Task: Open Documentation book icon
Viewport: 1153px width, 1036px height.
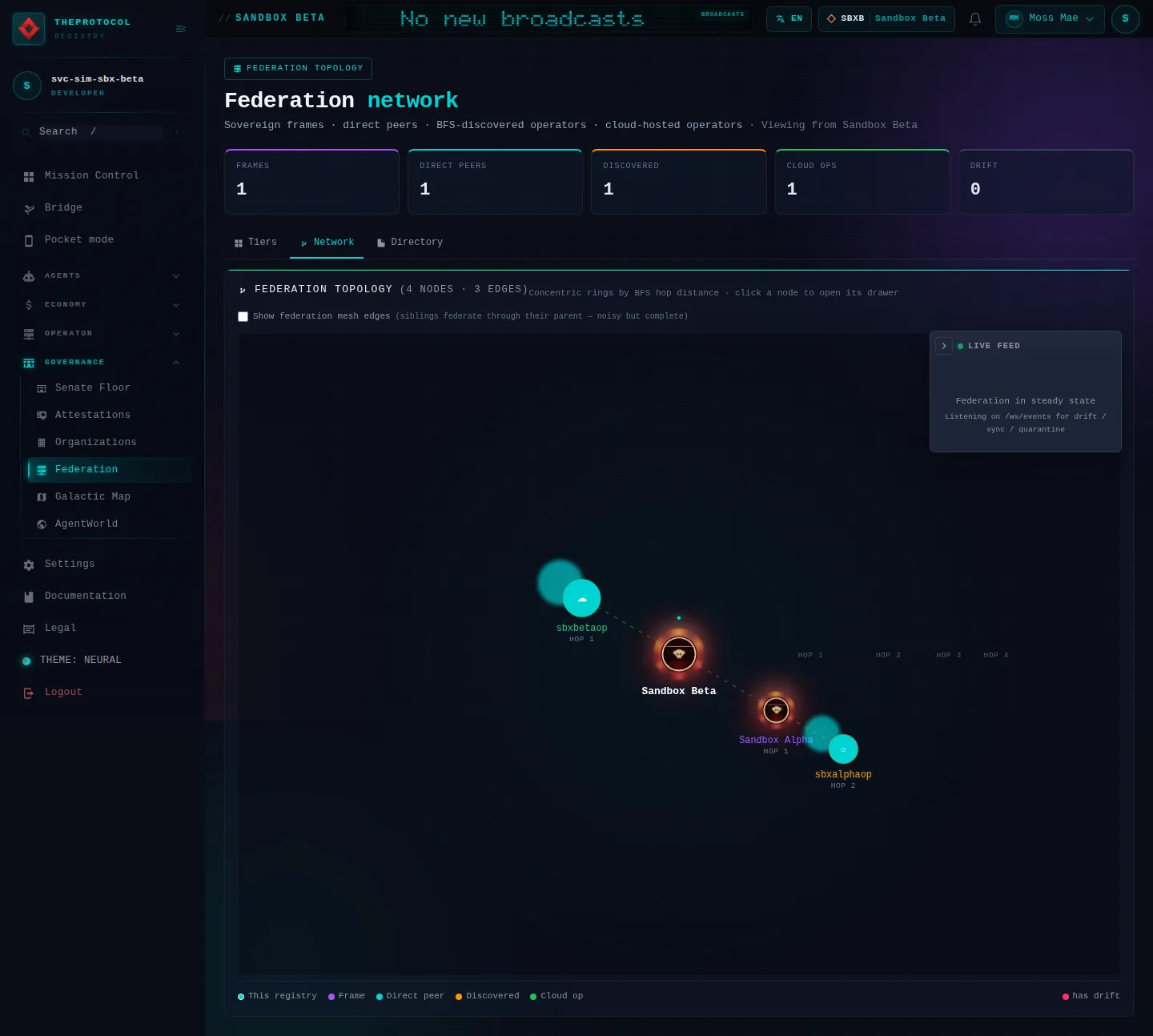Action: tap(29, 597)
